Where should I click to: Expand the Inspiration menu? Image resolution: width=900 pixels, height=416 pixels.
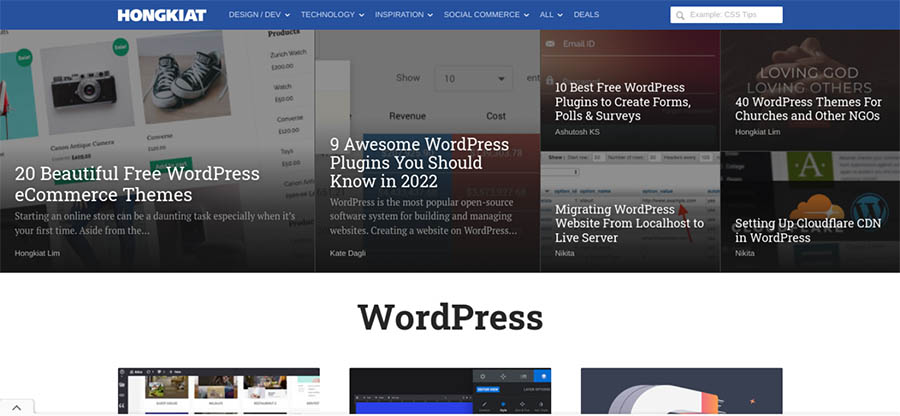[403, 15]
